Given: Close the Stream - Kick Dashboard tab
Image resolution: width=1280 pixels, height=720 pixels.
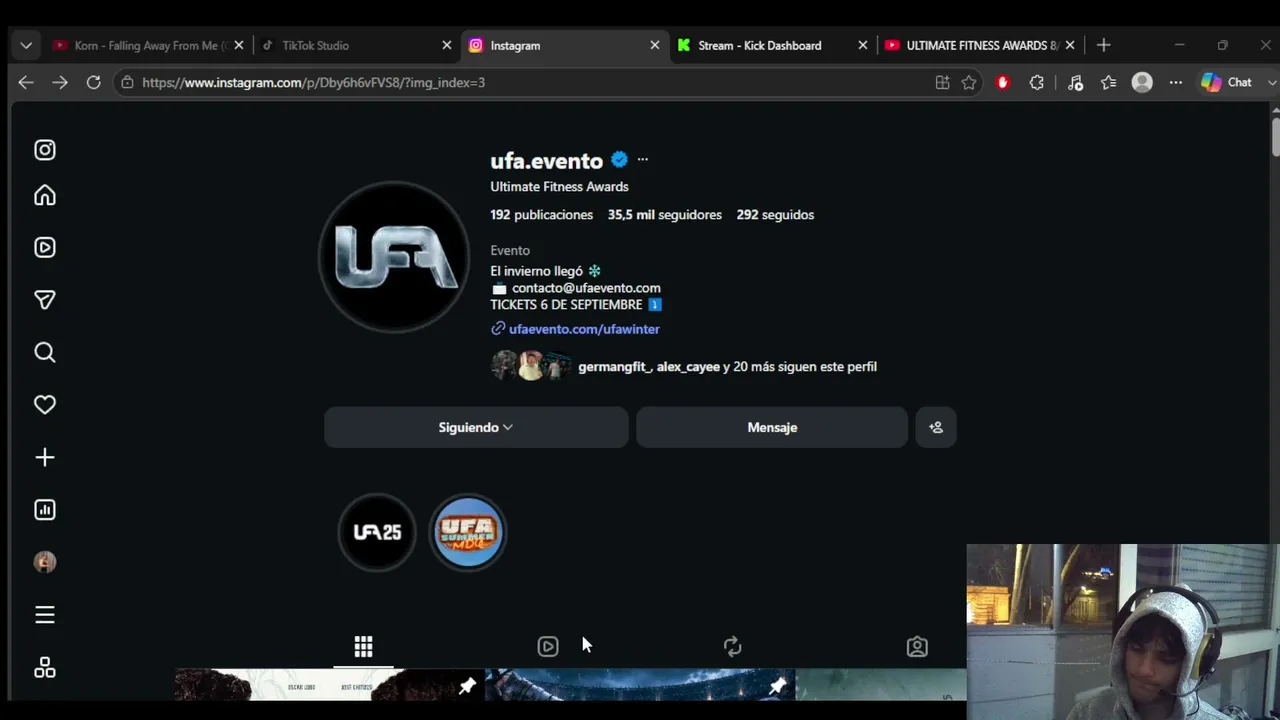Looking at the screenshot, I should 863,45.
